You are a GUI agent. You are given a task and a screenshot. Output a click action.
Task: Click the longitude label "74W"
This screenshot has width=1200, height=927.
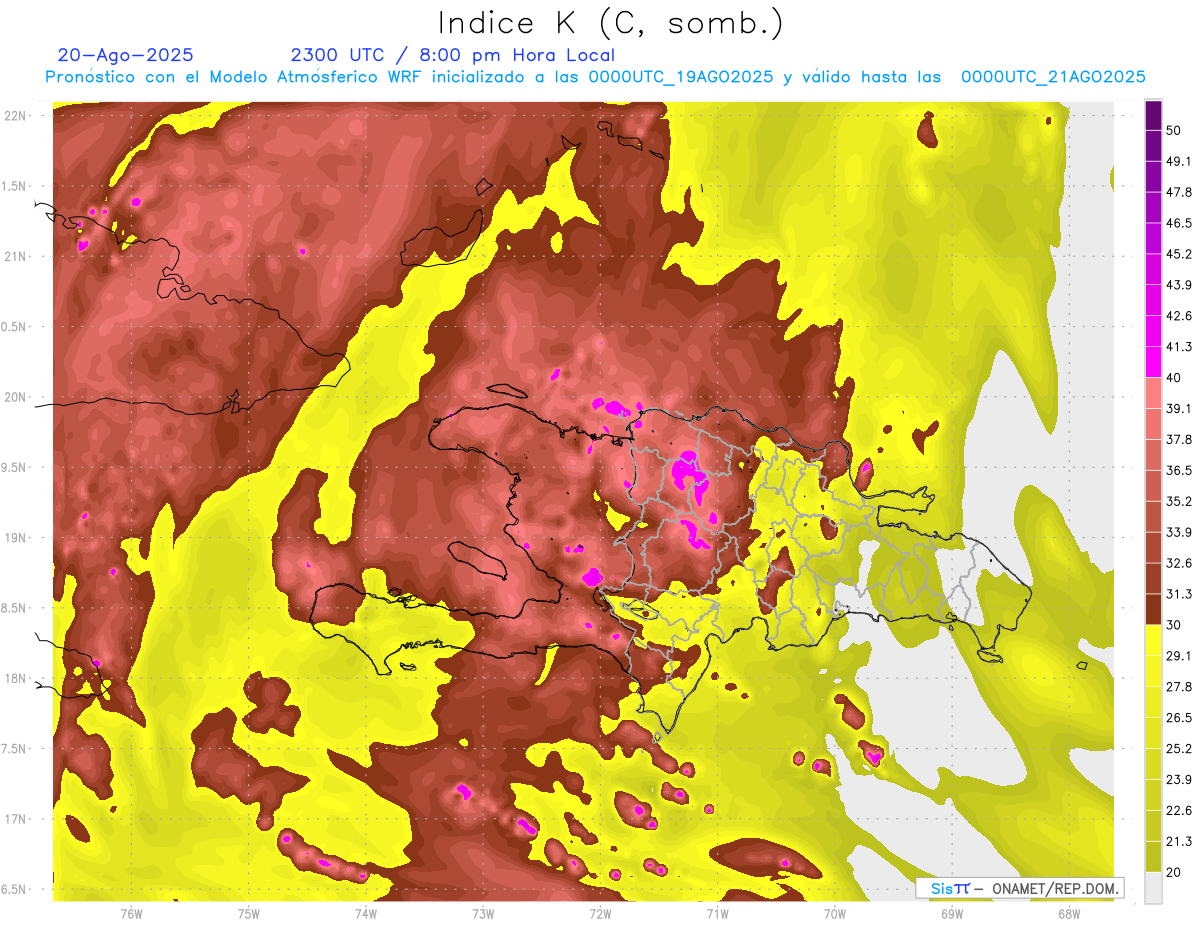pos(366,913)
